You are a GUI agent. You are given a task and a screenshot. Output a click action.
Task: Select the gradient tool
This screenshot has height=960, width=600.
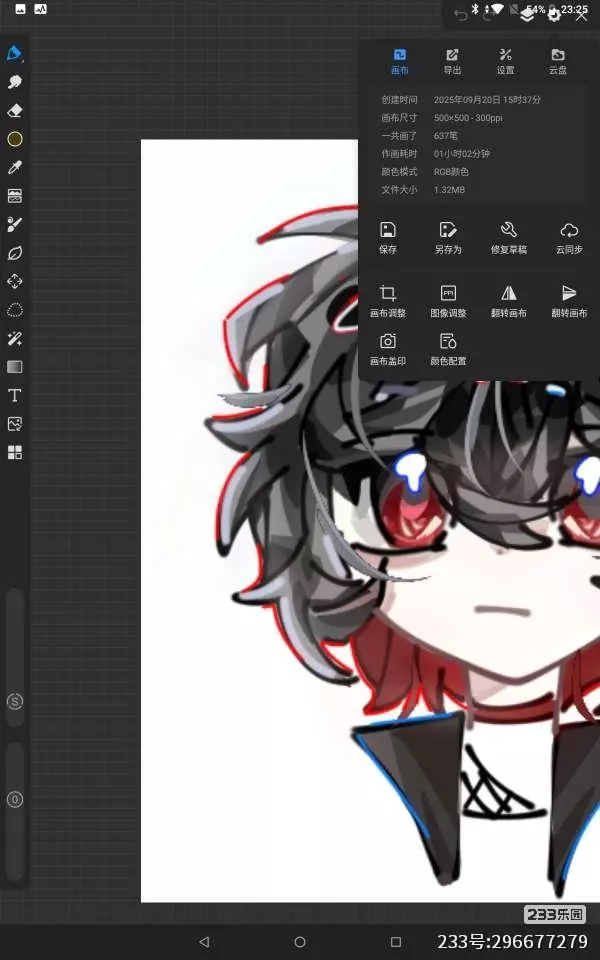(x=15, y=367)
